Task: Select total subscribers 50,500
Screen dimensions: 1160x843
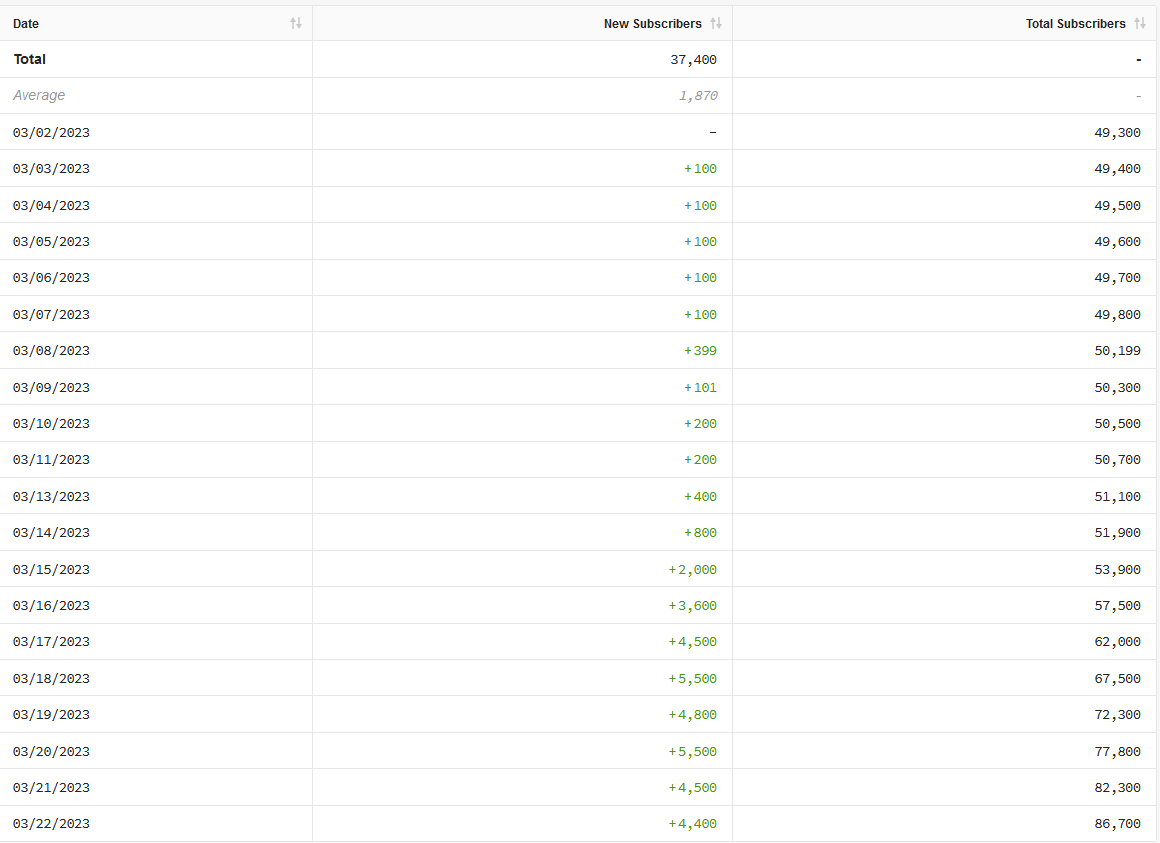Action: pos(1117,424)
